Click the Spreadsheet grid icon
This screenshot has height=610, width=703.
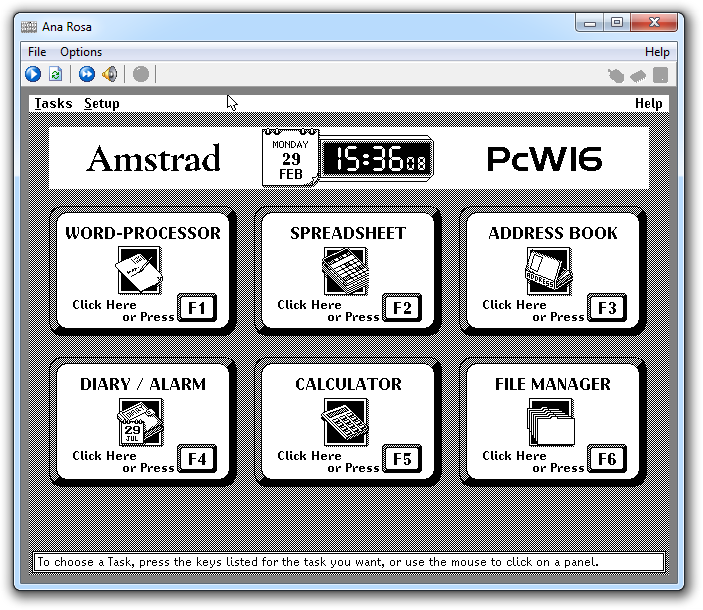[x=345, y=270]
